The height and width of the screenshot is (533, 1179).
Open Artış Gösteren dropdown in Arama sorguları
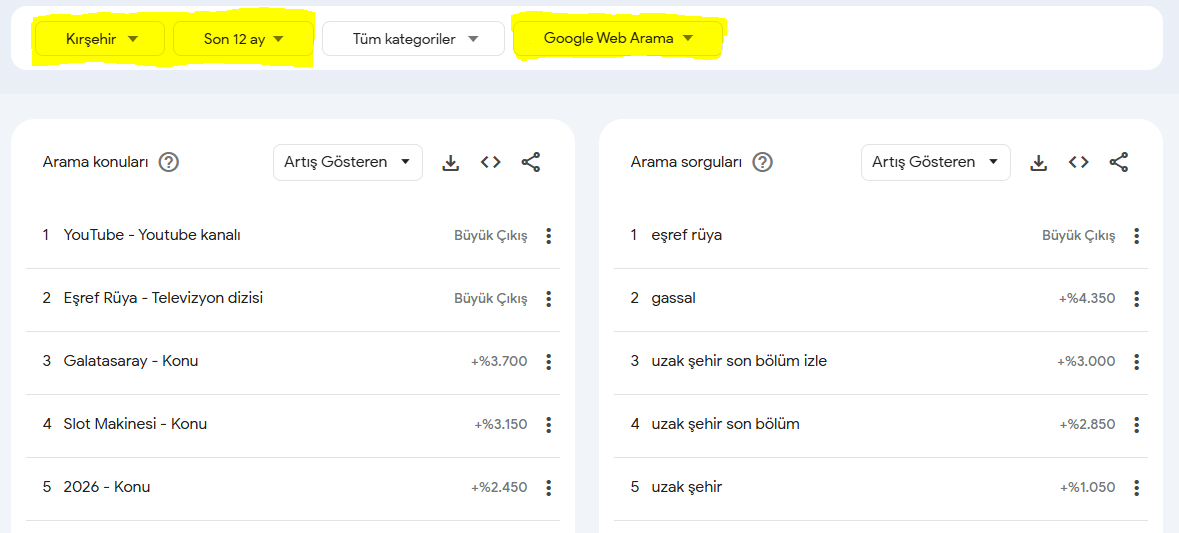(935, 162)
